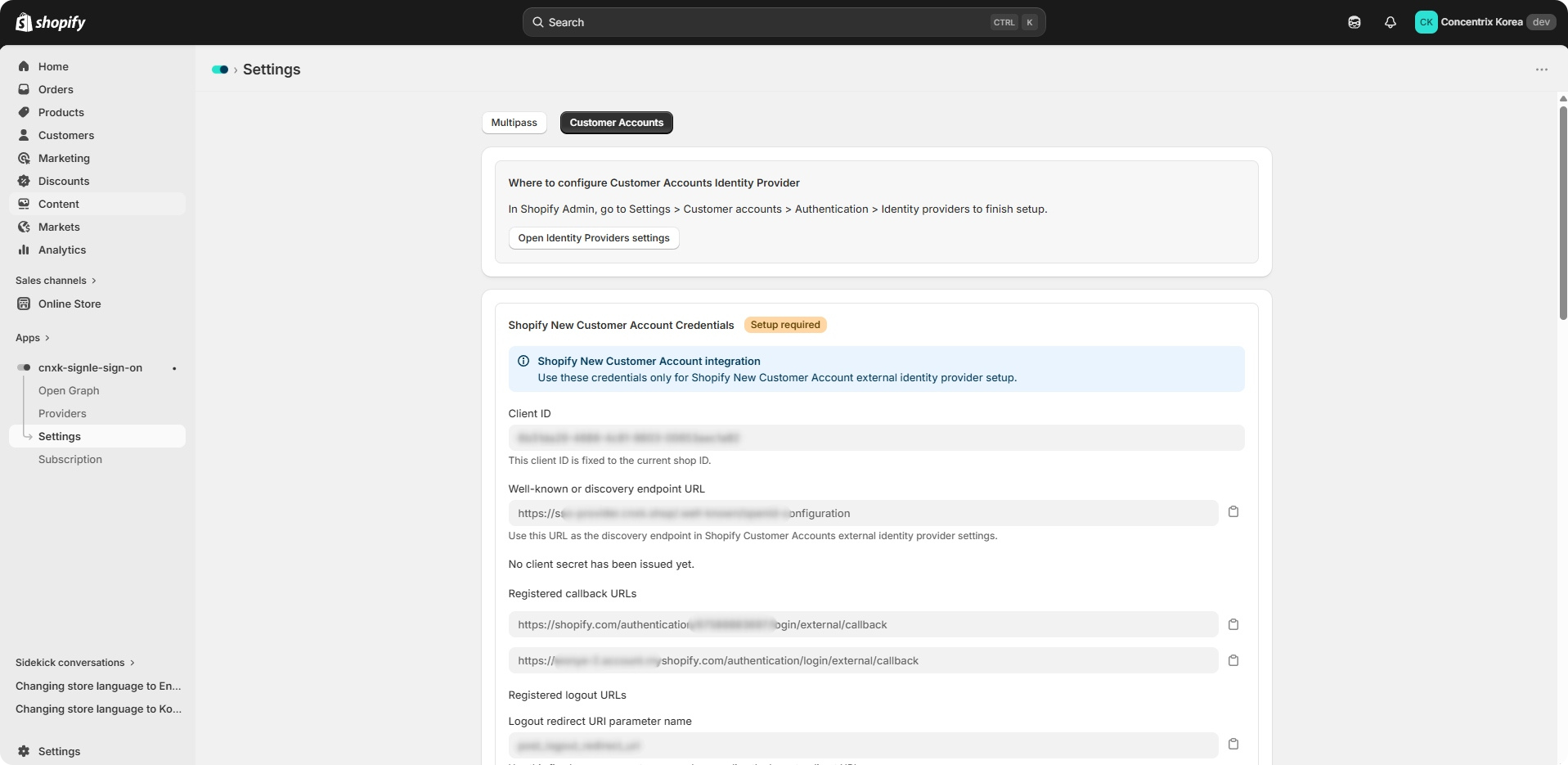Click the second registered callback URL field
Screen dimensions: 1568x765
863,660
